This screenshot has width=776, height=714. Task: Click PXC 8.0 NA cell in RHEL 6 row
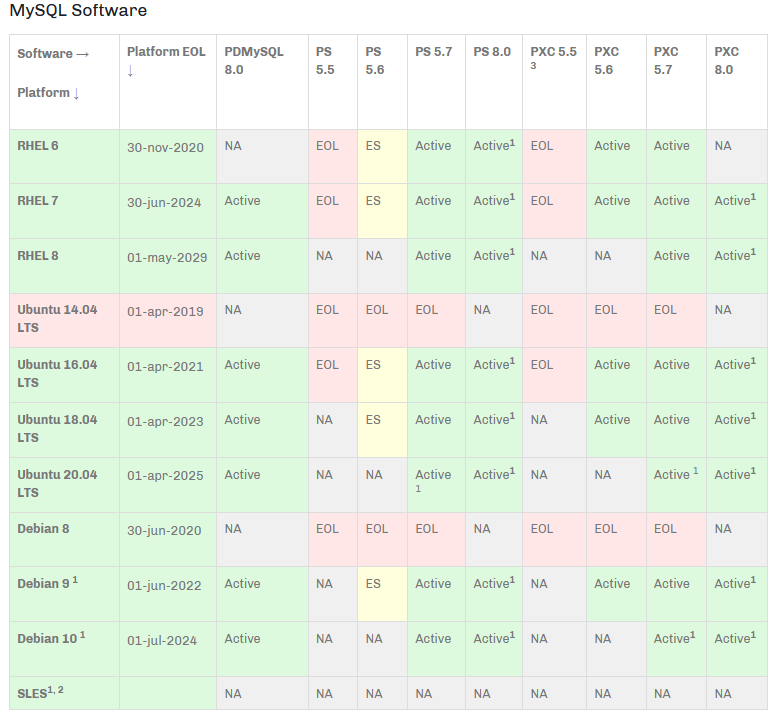tap(737, 157)
